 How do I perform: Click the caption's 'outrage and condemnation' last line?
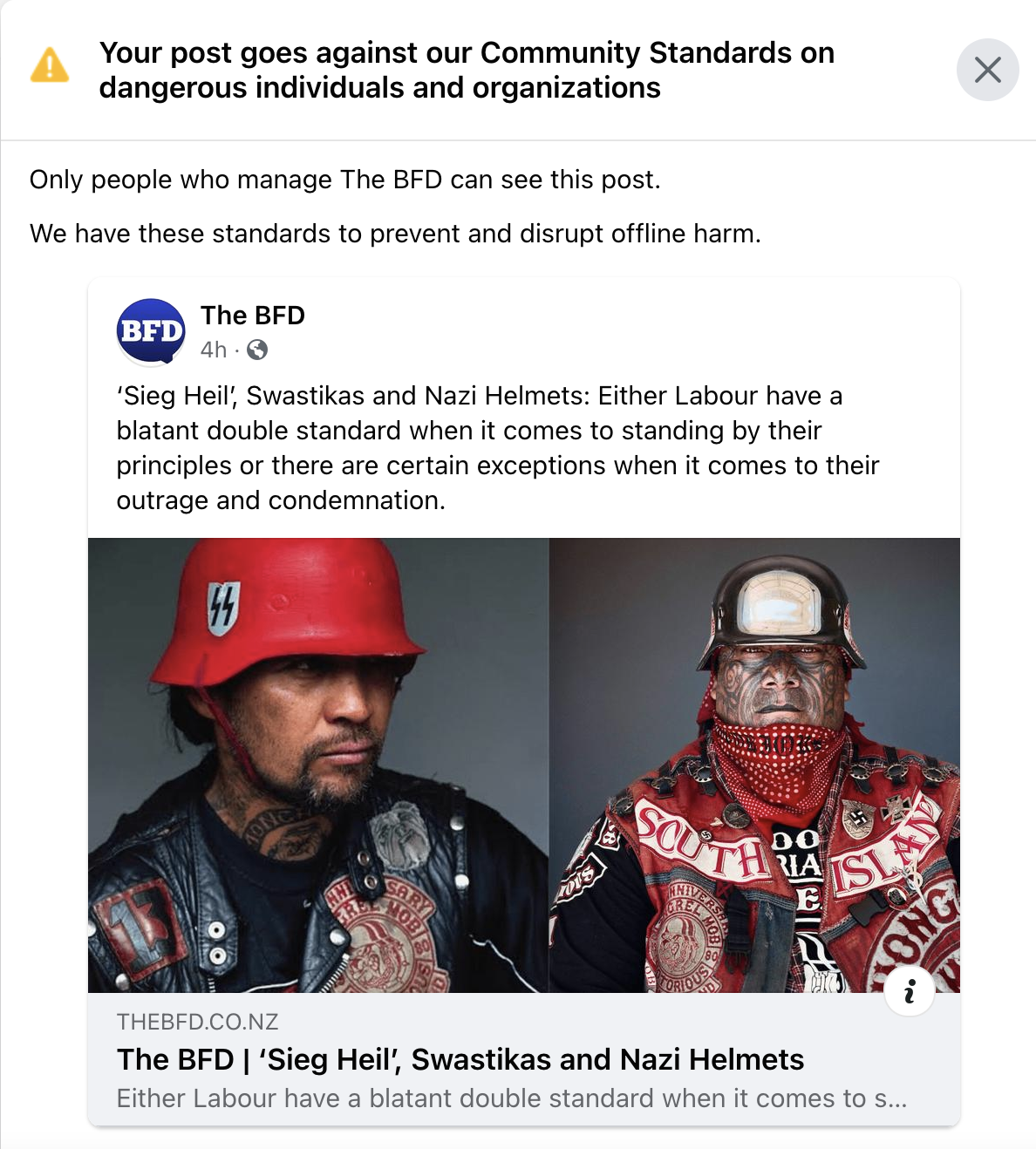coord(281,500)
